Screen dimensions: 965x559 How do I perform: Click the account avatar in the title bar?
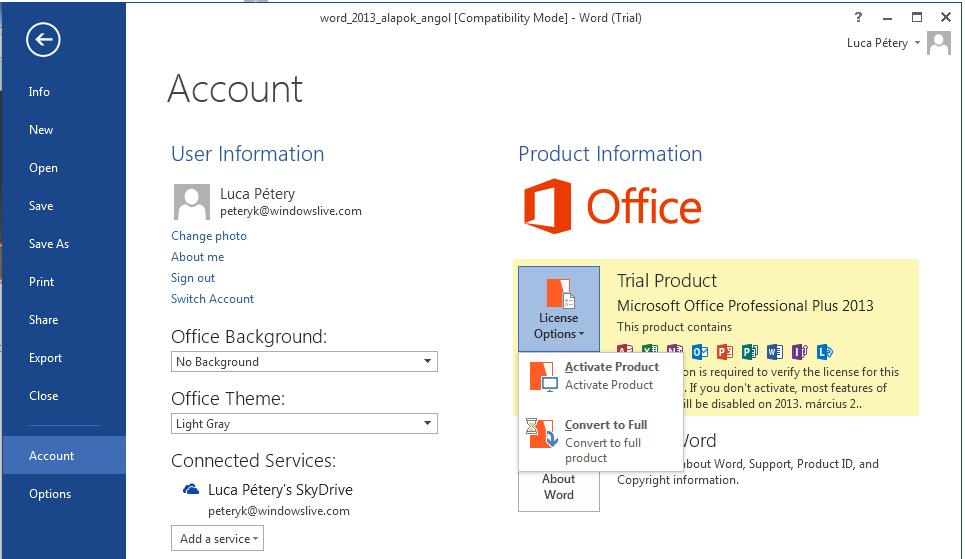(x=939, y=43)
